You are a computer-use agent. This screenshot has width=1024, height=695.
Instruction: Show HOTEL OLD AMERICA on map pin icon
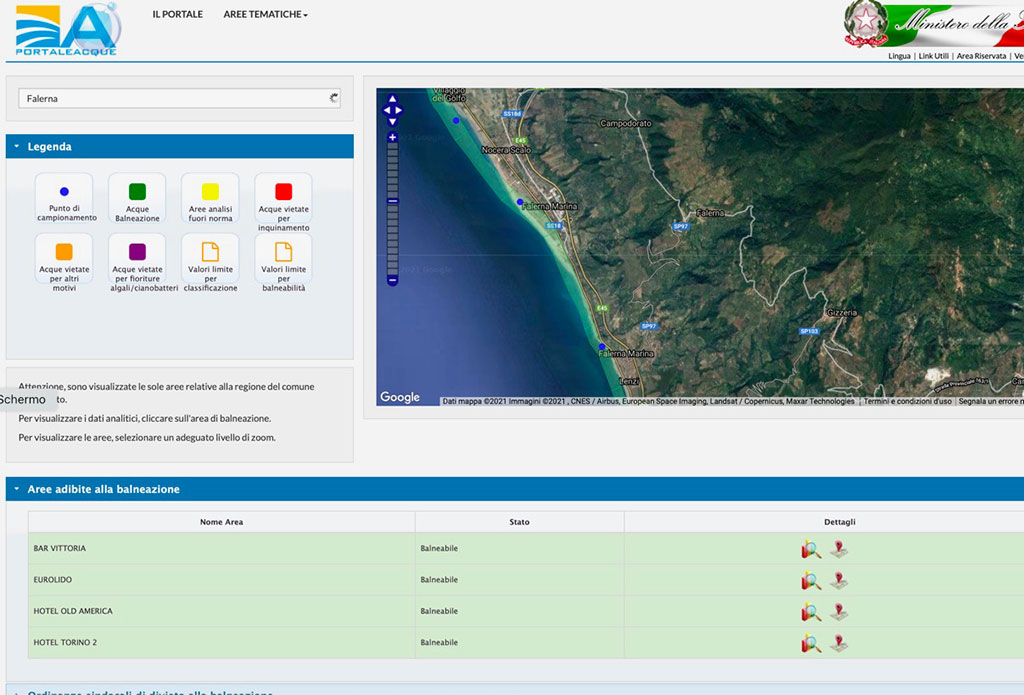839,612
